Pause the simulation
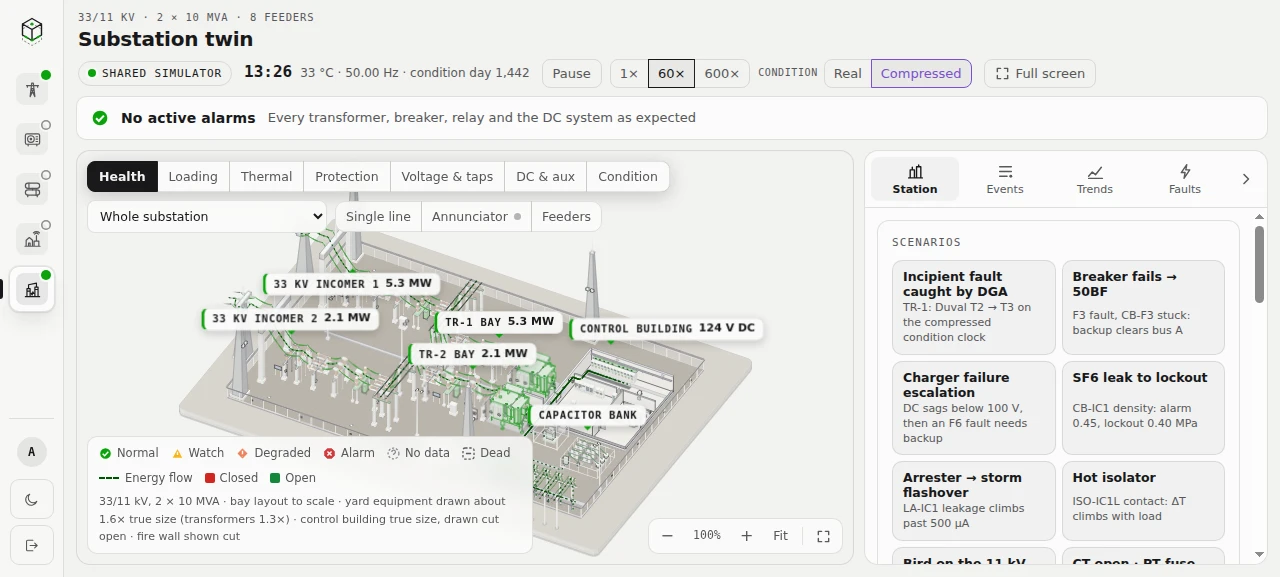Viewport: 1280px width, 577px height. click(572, 73)
